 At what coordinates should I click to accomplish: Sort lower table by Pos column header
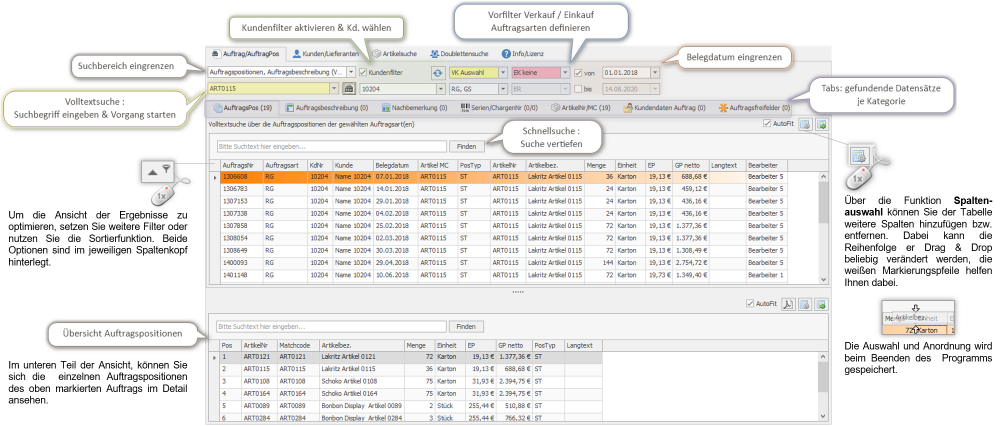[230, 345]
